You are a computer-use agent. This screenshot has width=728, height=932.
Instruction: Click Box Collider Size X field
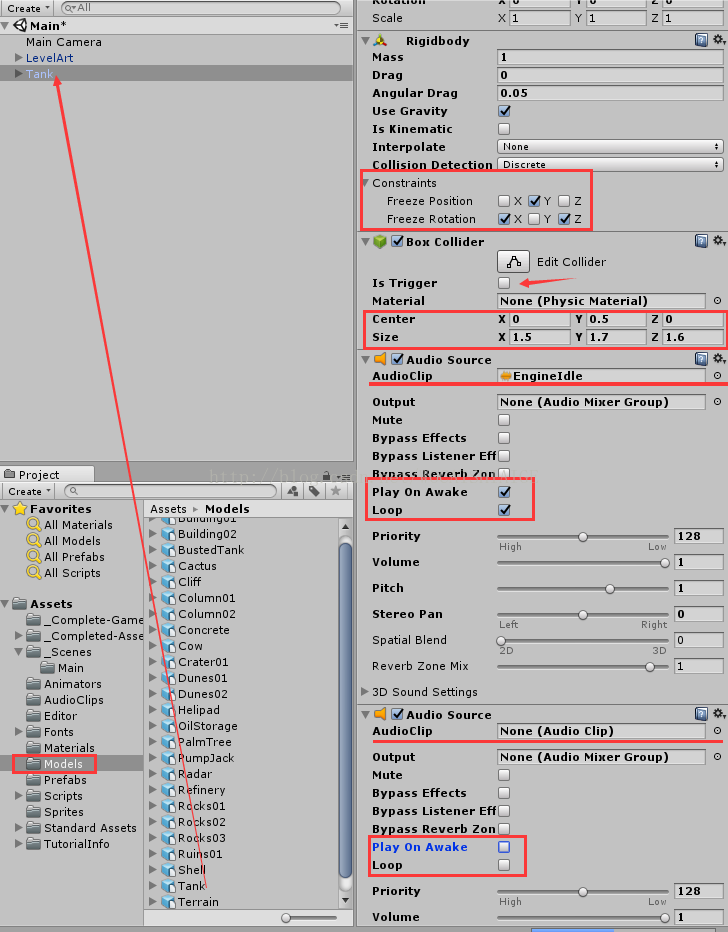pos(540,337)
